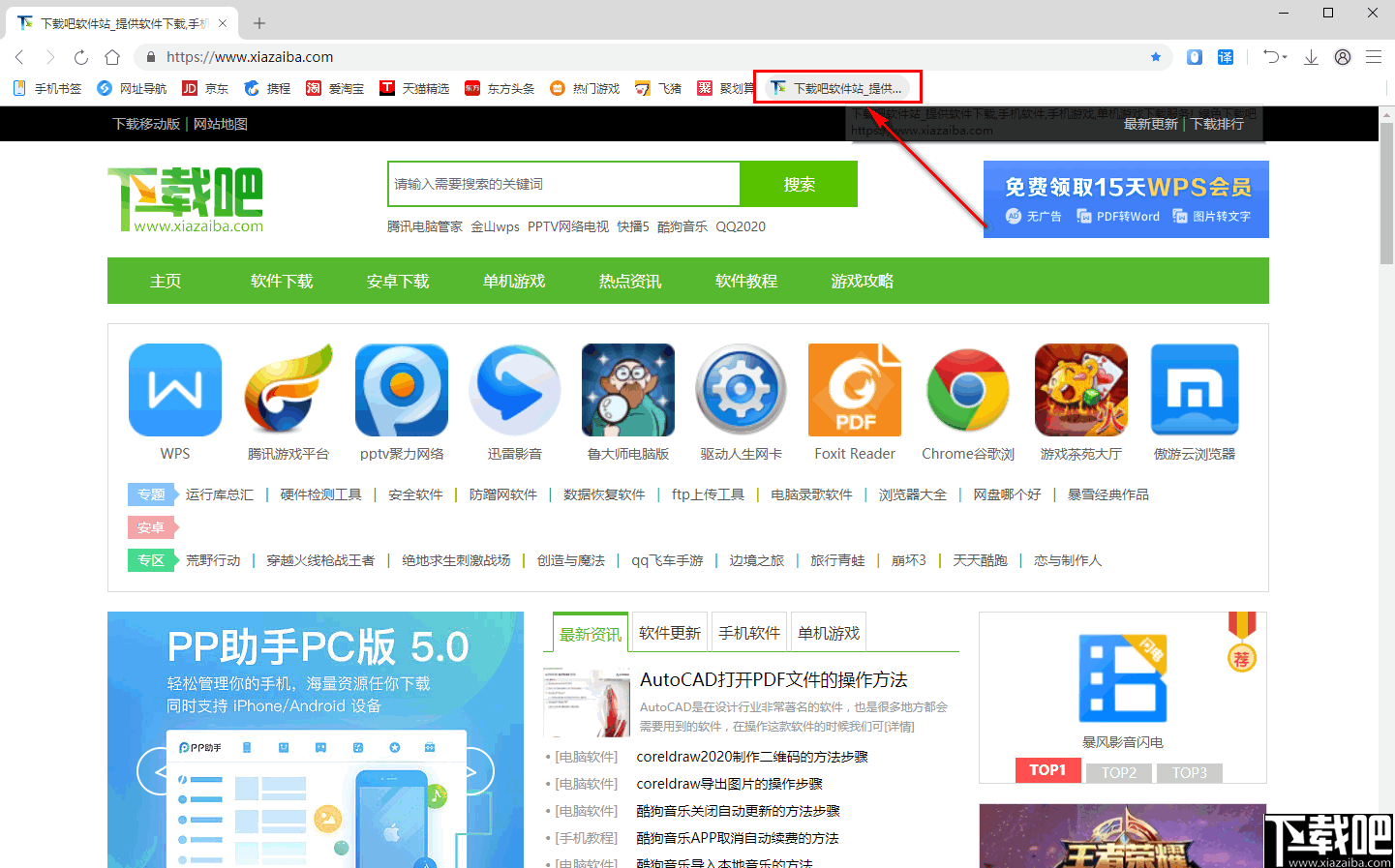1395x868 pixels.
Task: Open the user account icon
Action: pos(1343,57)
